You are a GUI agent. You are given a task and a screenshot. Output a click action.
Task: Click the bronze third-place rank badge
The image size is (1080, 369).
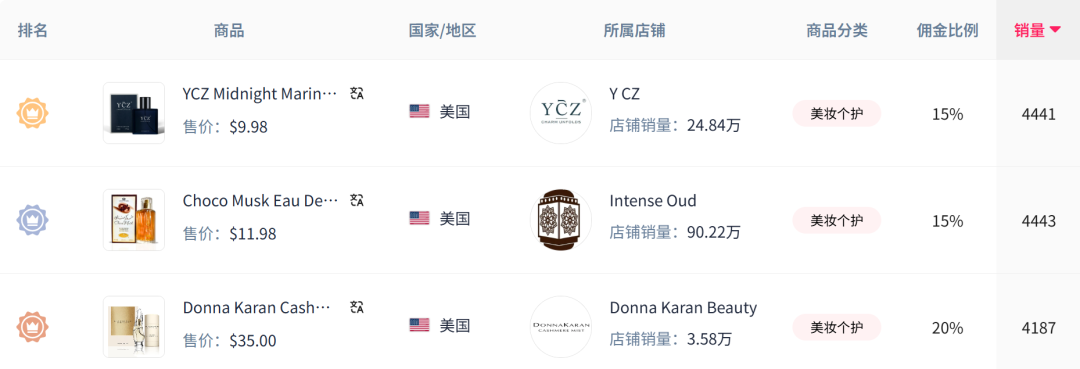[x=32, y=328]
